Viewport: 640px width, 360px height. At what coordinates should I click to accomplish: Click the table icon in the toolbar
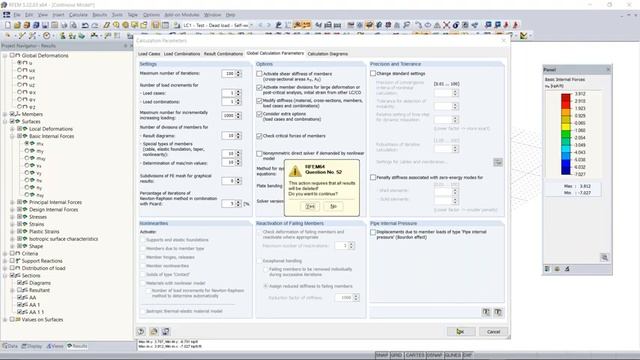[165, 25]
